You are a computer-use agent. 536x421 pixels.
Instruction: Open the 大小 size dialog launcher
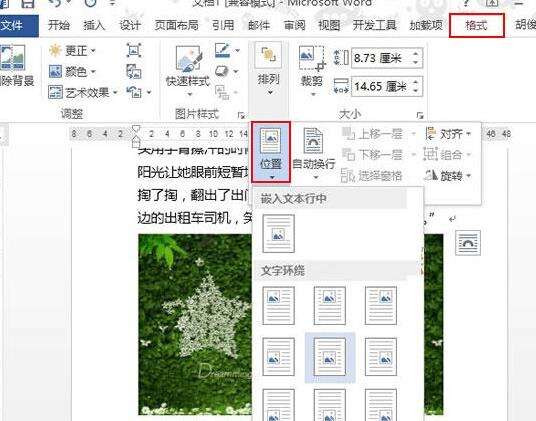[420, 116]
